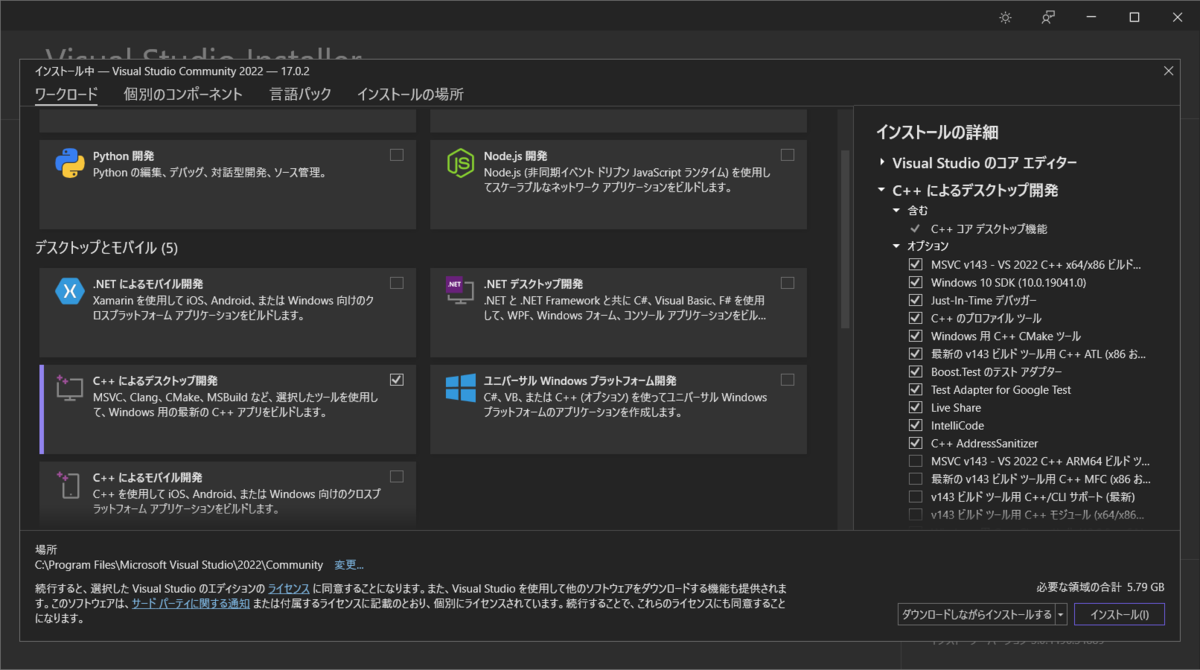Check the v143 C++ モジュール option

(915, 515)
